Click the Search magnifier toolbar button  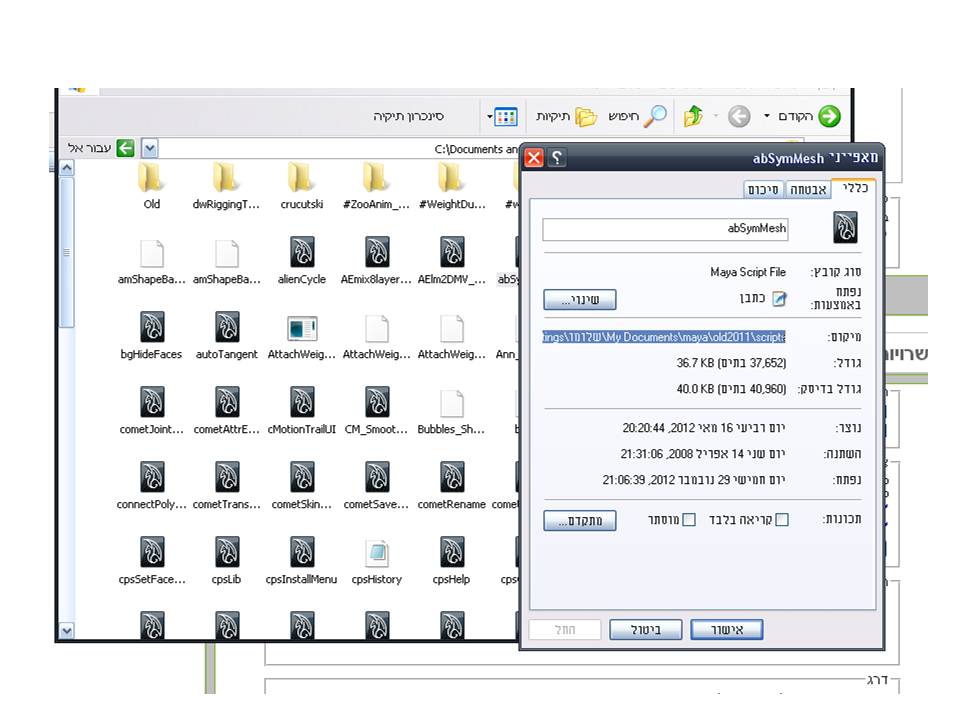tap(639, 116)
